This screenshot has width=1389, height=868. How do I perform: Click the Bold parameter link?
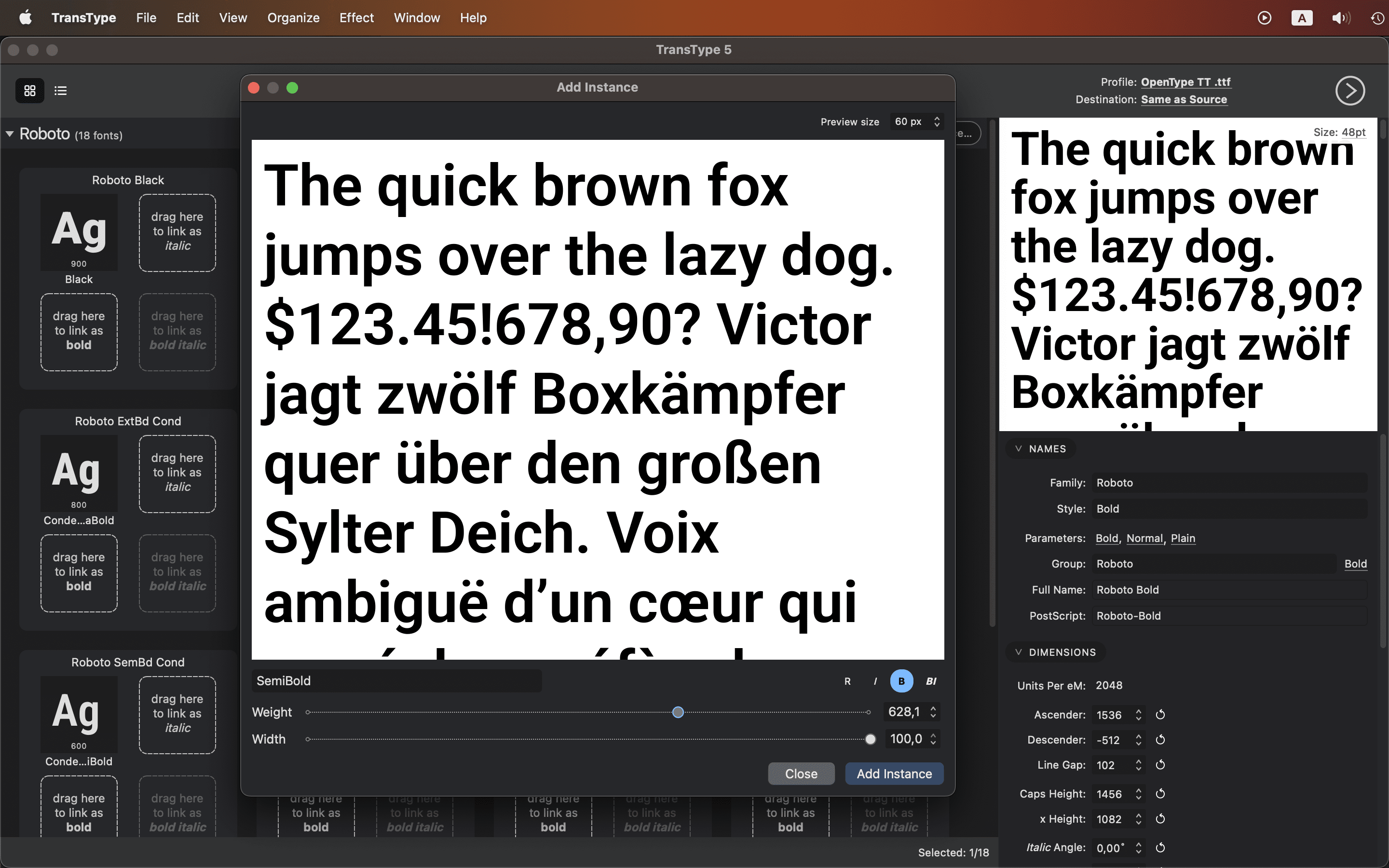click(x=1106, y=538)
